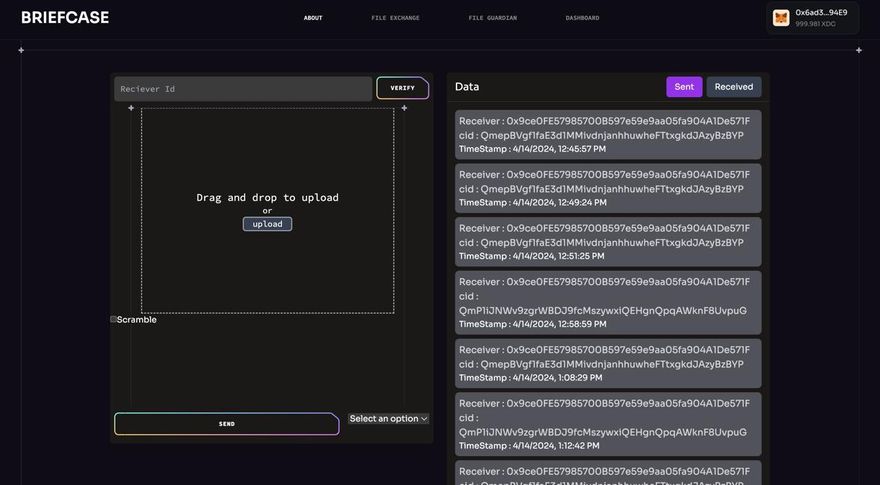
Task: Select record timestamped 1:12:42 PM
Action: tap(608, 424)
